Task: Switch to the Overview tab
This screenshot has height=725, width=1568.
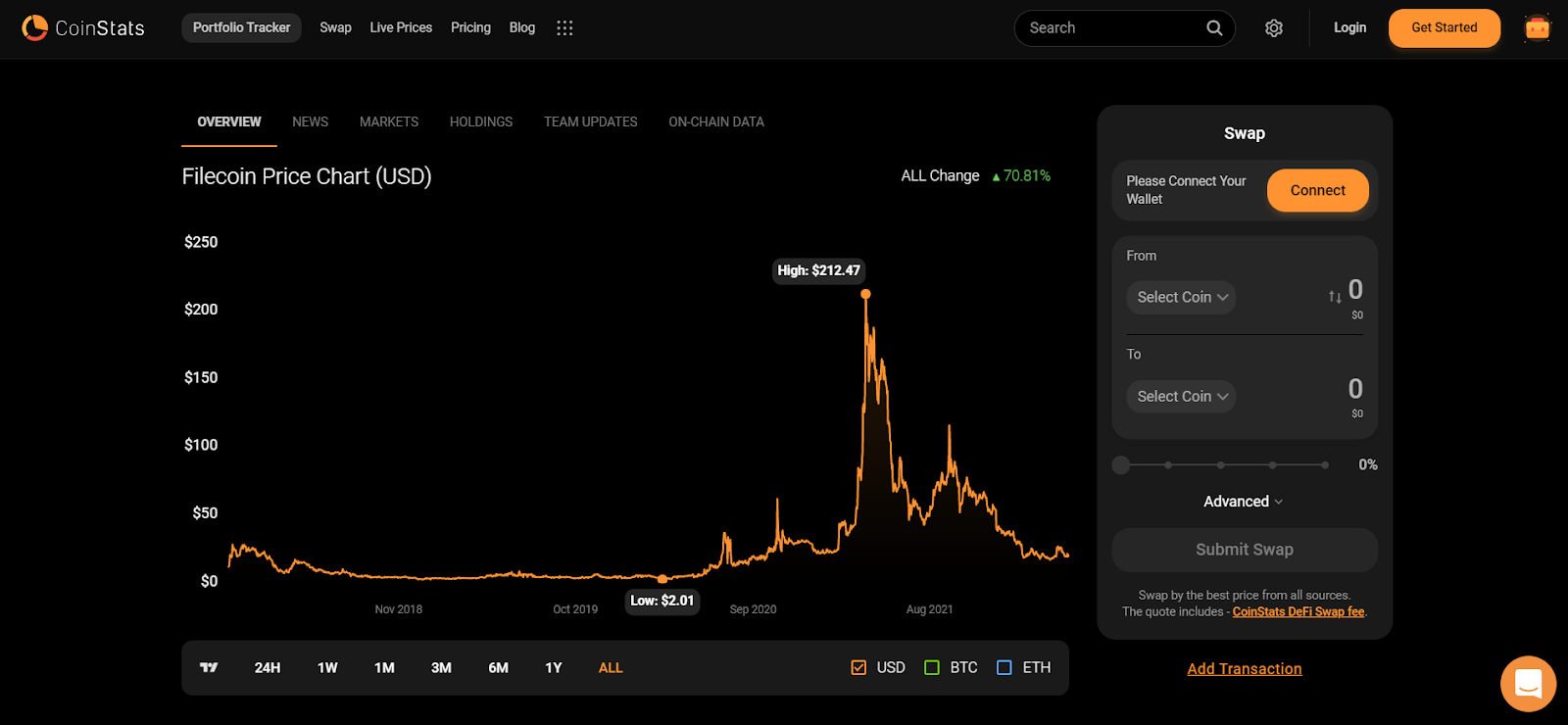Action: coord(229,121)
